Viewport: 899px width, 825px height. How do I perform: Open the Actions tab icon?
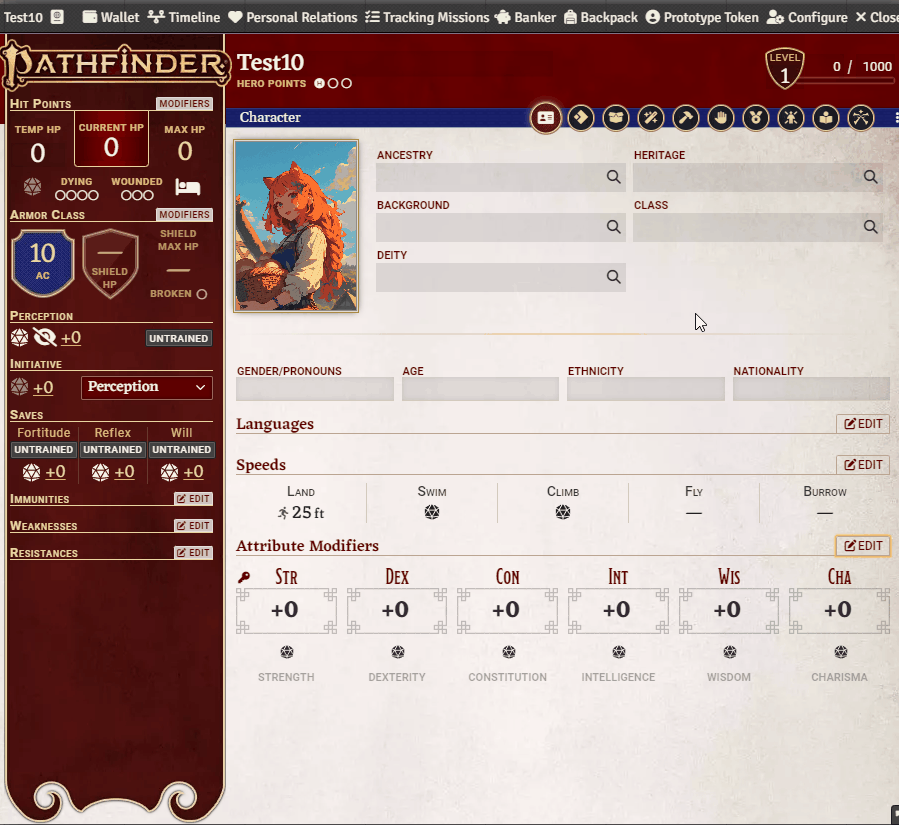581,118
